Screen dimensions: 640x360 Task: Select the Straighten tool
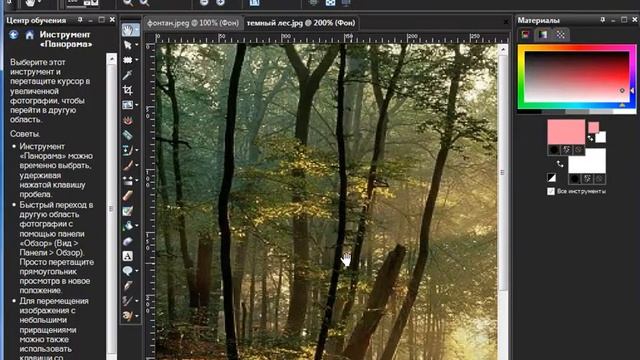[x=127, y=105]
